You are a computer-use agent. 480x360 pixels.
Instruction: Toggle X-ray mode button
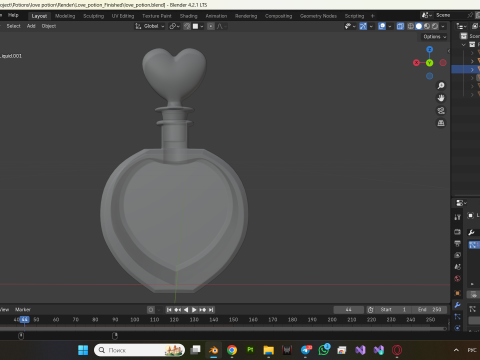[400, 26]
